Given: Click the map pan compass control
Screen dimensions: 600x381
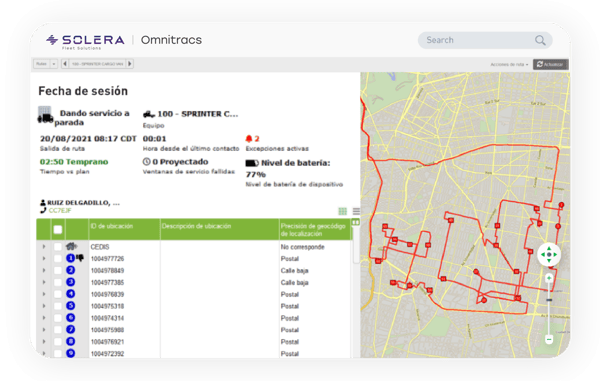Looking at the screenshot, I should (549, 254).
